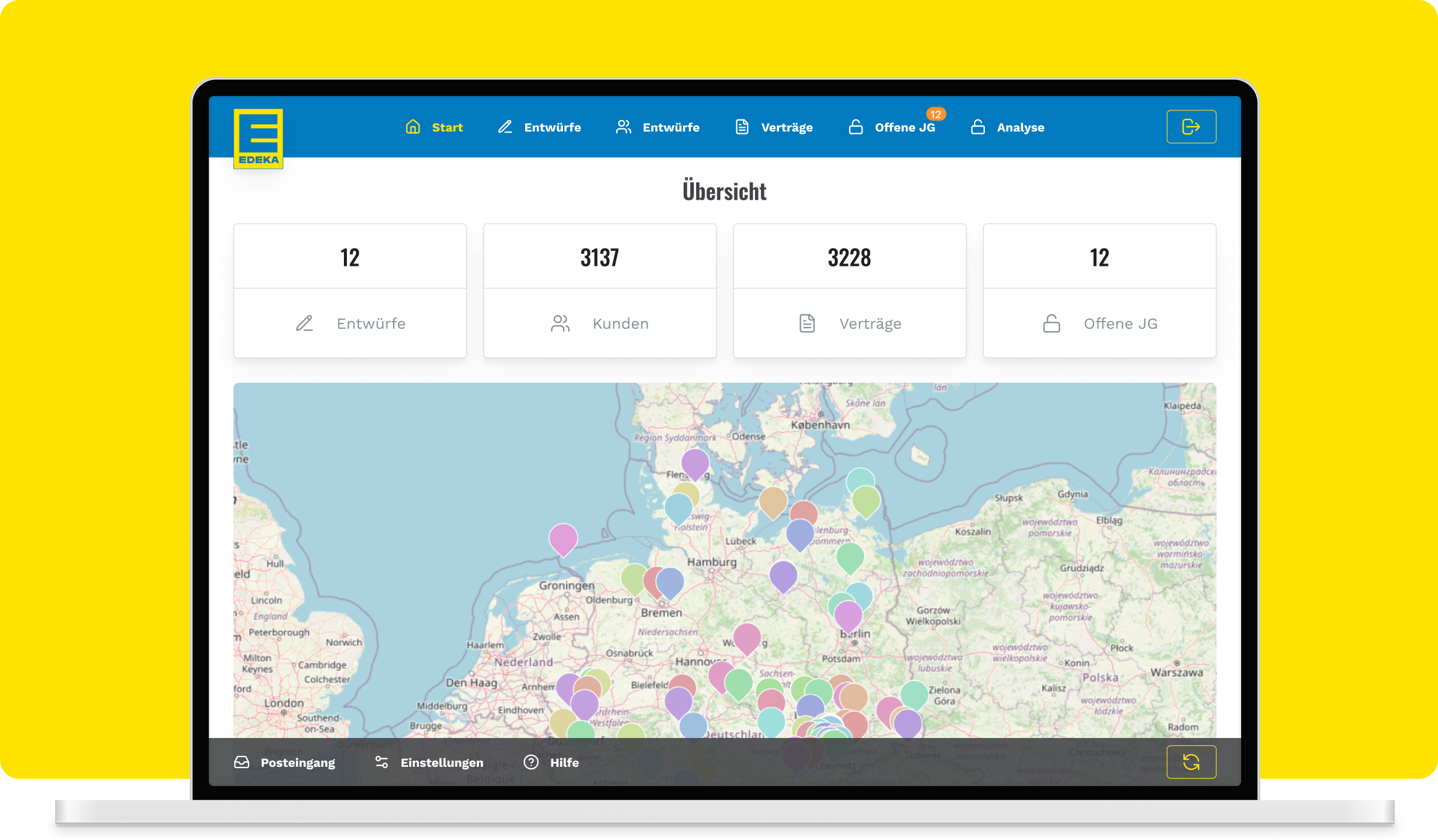
Task: Click the lock icon in Offene JG card
Action: tap(1051, 323)
